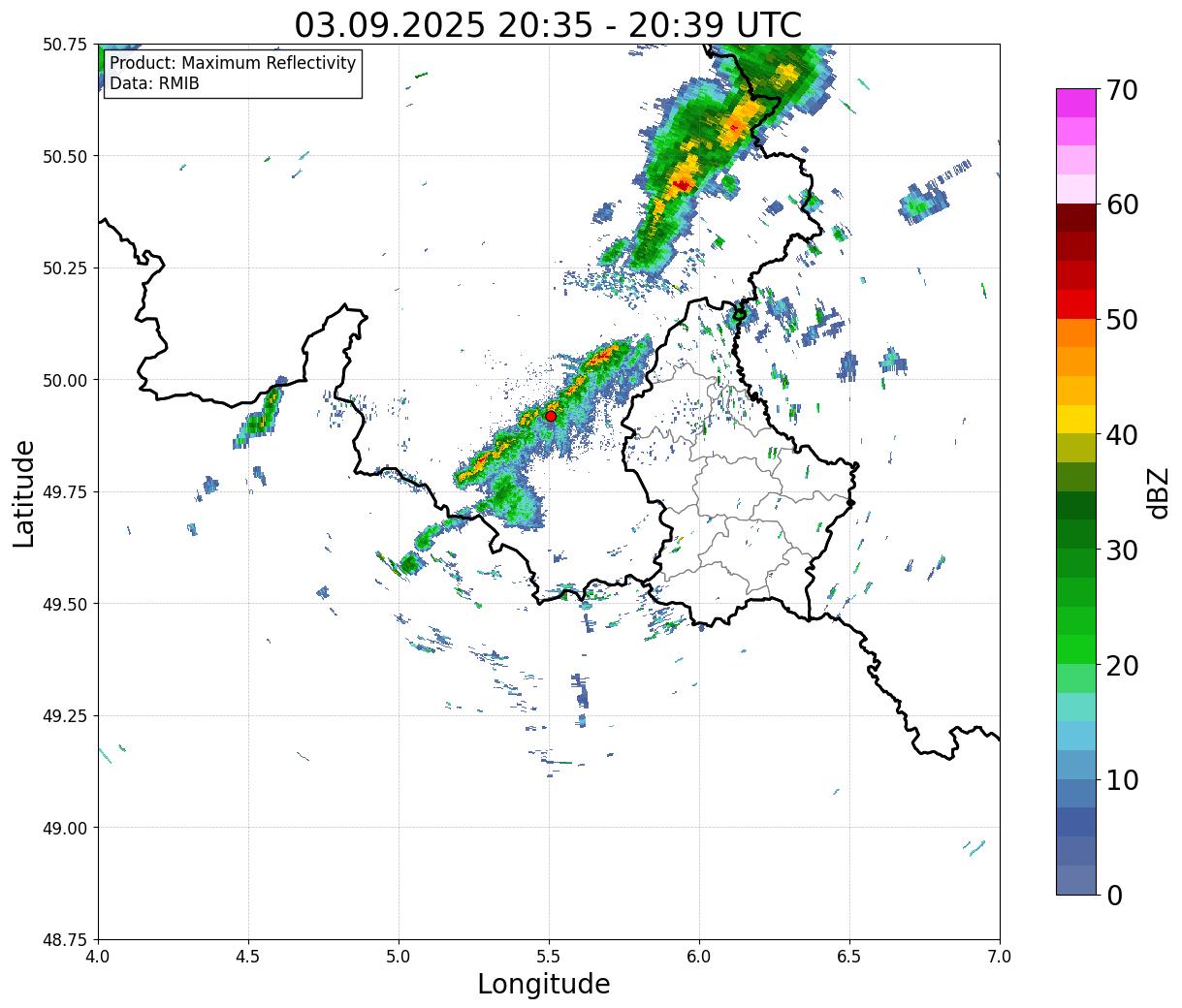This screenshot has width=1182, height=1008.
Task: Click the latitude tick label 49.00
Action: (65, 828)
